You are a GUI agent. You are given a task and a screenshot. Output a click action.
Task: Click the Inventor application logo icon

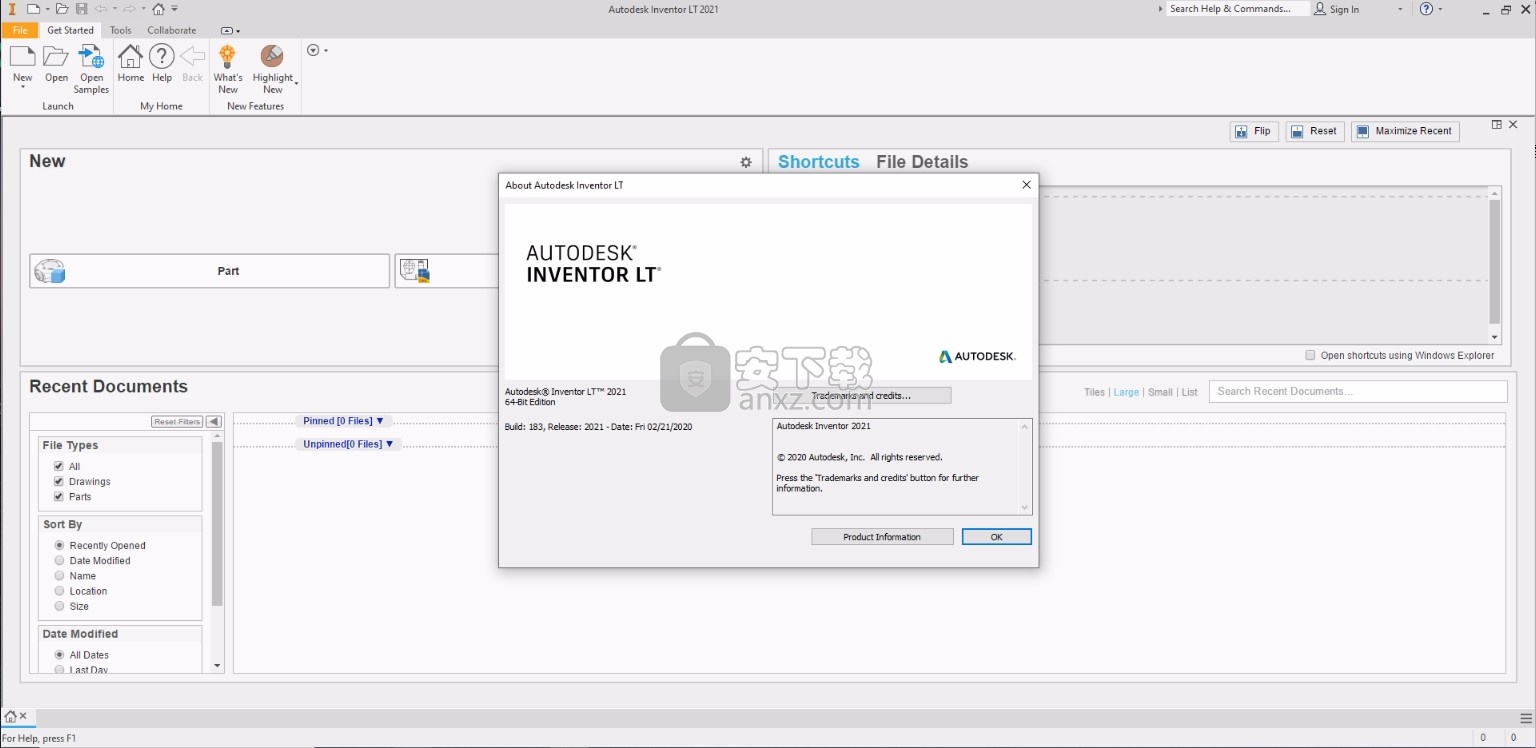tap(10, 9)
